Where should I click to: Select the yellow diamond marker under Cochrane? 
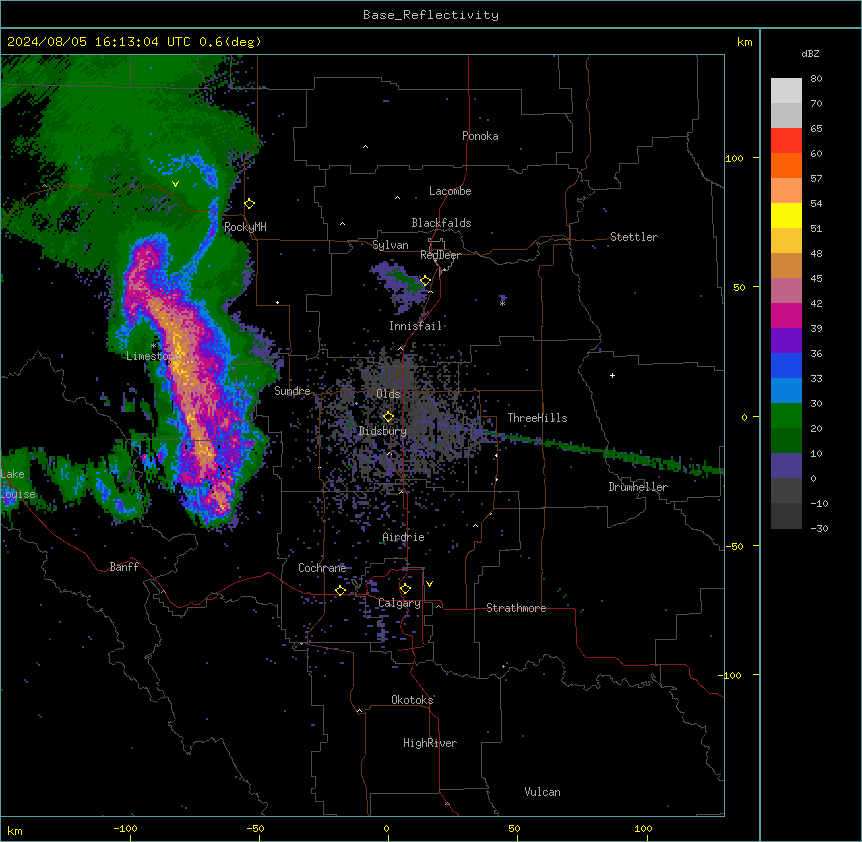pos(340,590)
